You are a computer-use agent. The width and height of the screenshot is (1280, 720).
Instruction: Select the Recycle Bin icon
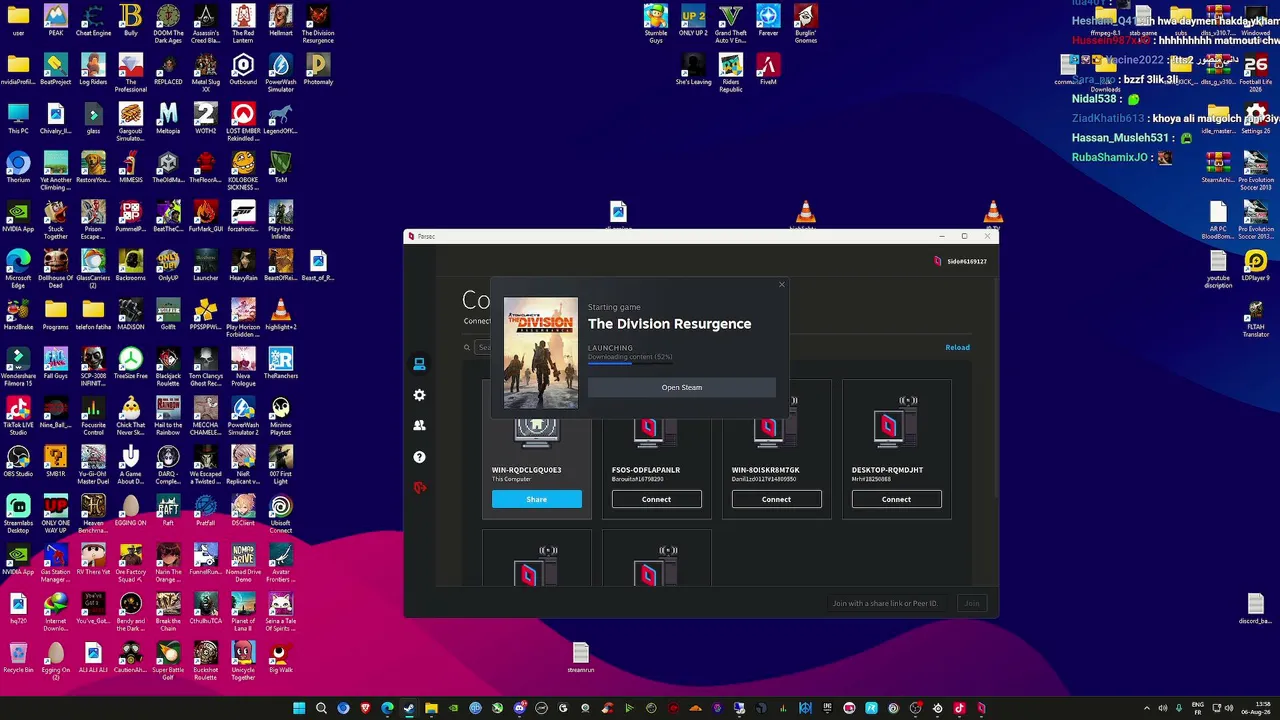tap(18, 659)
